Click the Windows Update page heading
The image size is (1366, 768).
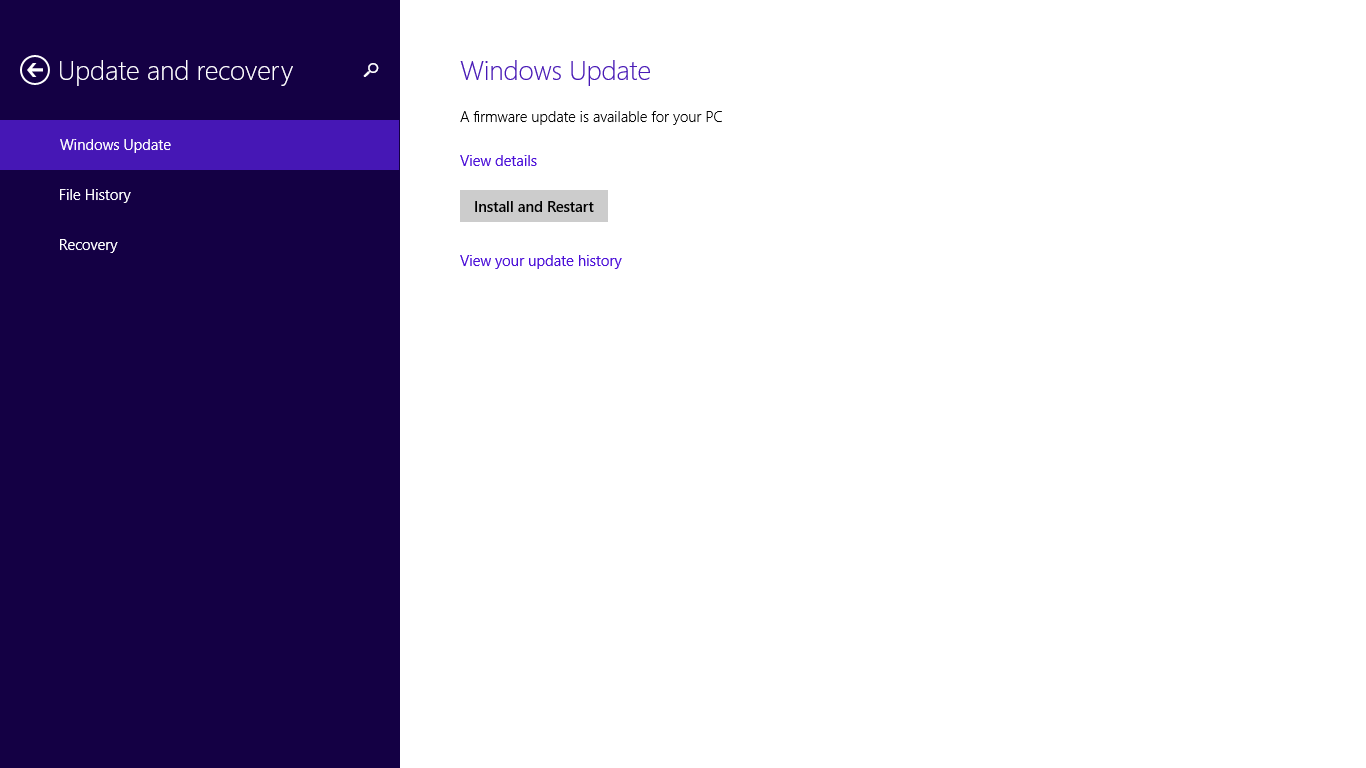(555, 71)
